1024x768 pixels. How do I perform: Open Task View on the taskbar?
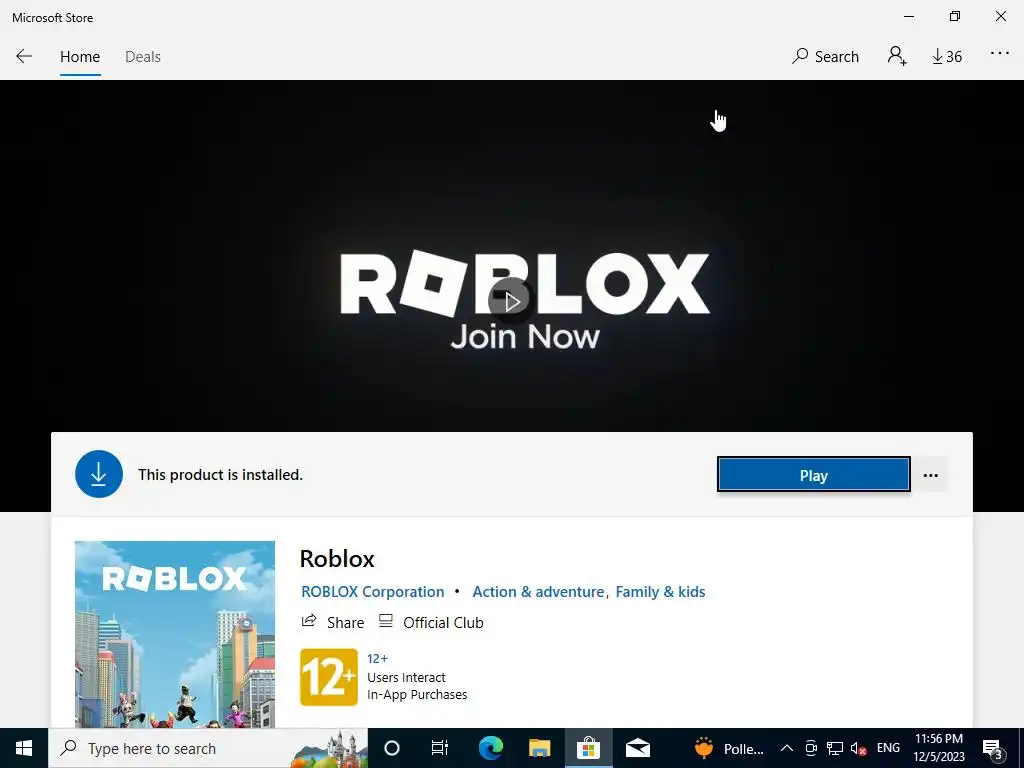[x=440, y=748]
